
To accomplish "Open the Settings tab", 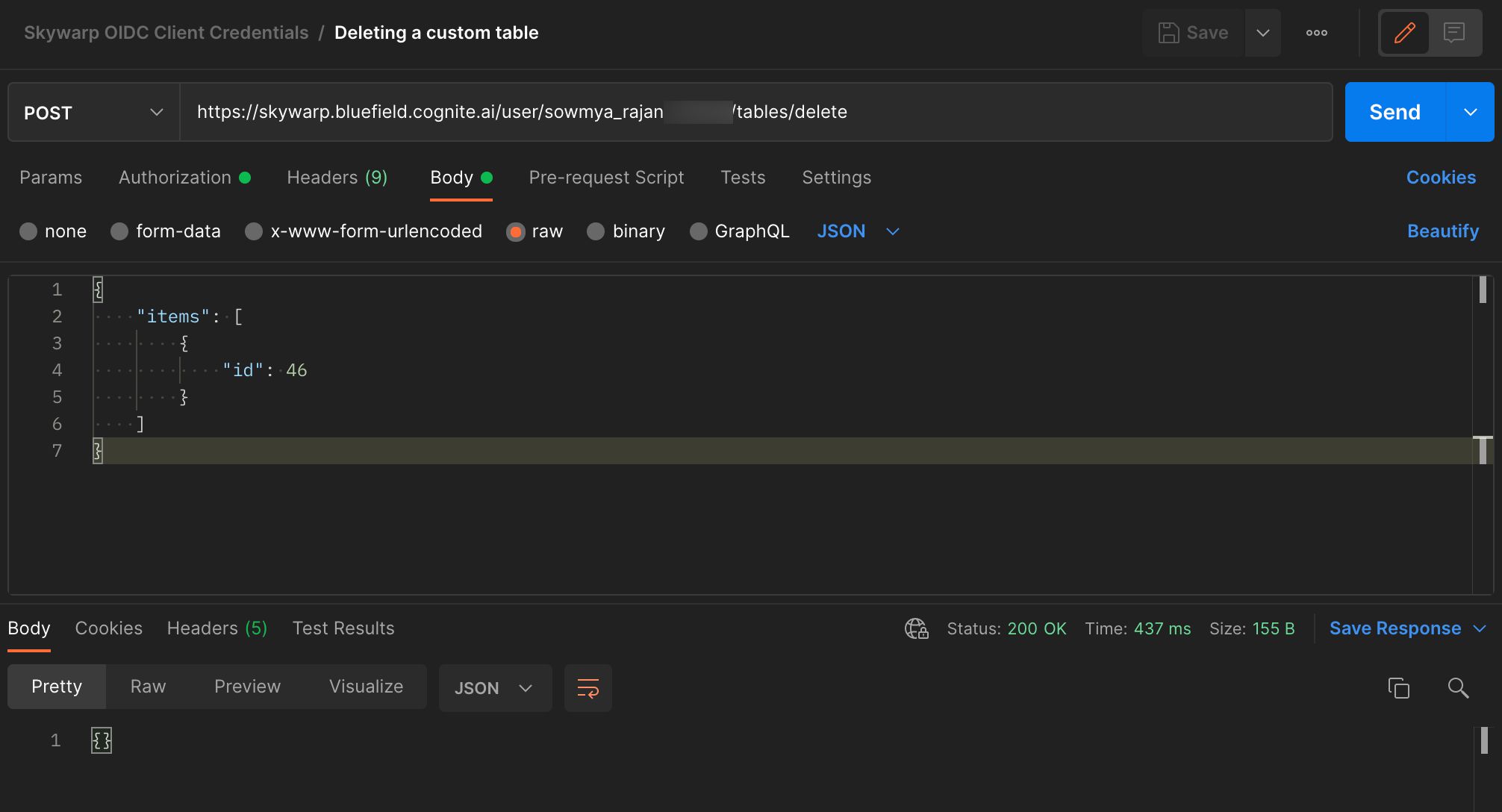I will click(x=836, y=178).
